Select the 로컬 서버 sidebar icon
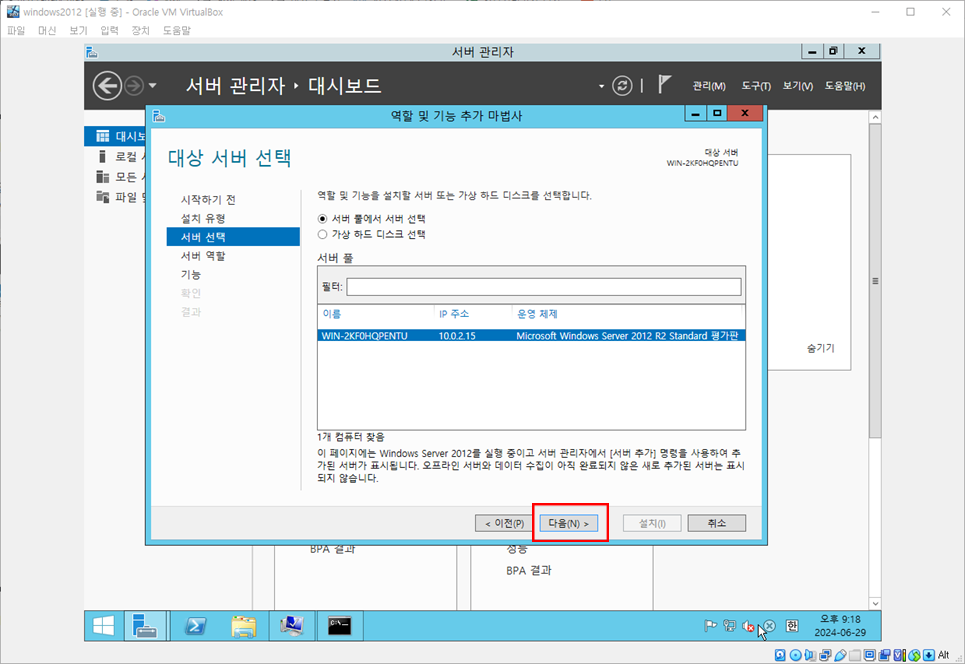 (x=103, y=156)
